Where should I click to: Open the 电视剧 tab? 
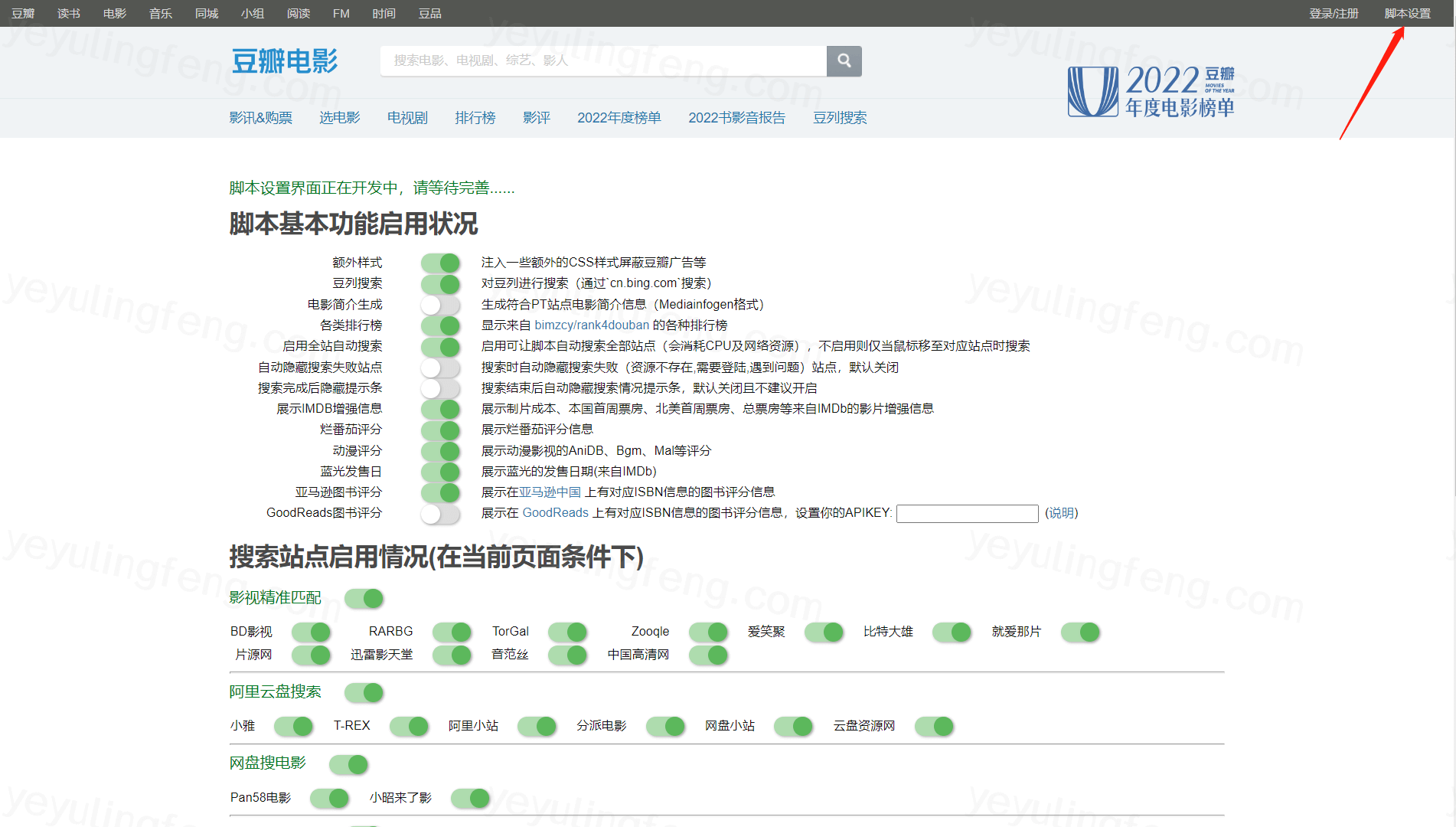[407, 118]
